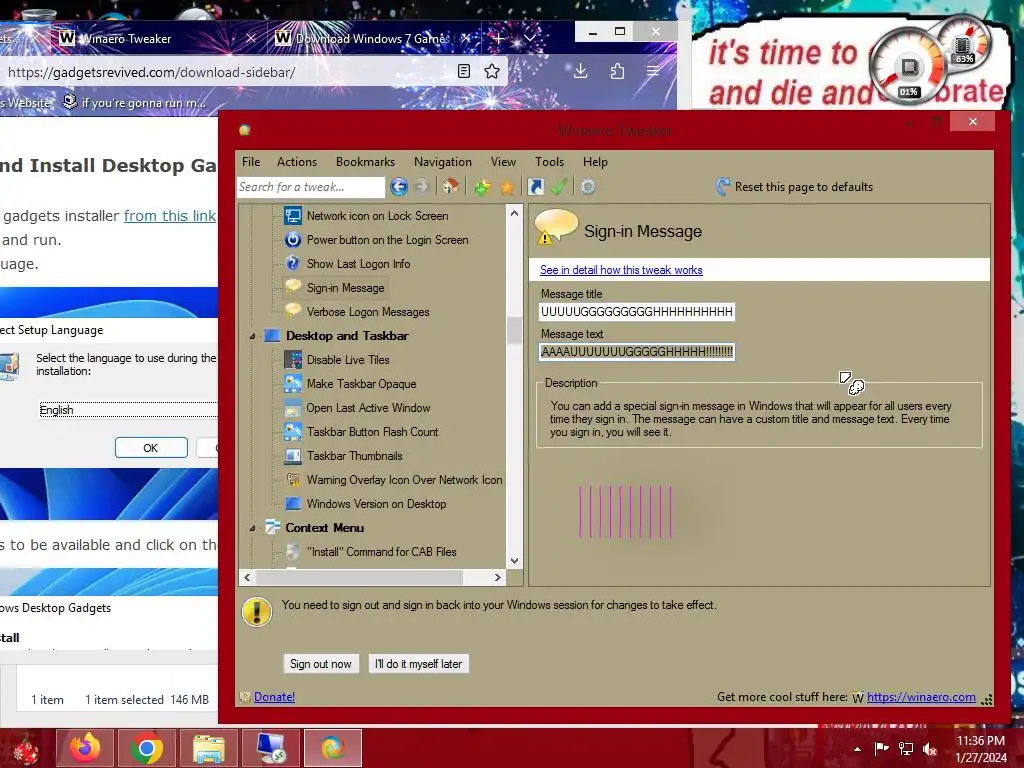Select Open Last Active Window tweak
Image resolution: width=1024 pixels, height=768 pixels.
[x=368, y=408]
